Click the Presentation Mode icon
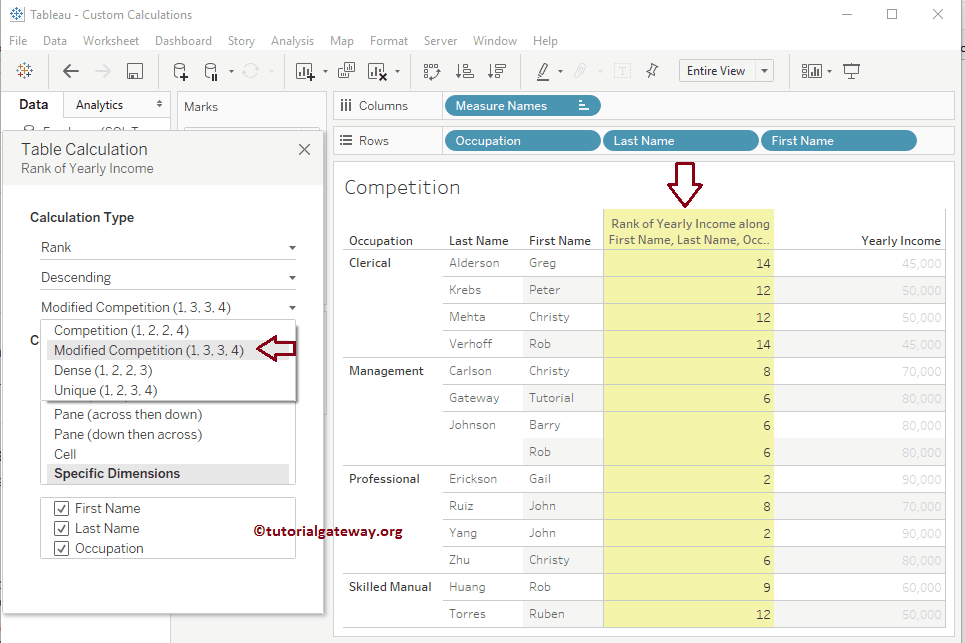Image resolution: width=965 pixels, height=643 pixels. click(x=852, y=71)
